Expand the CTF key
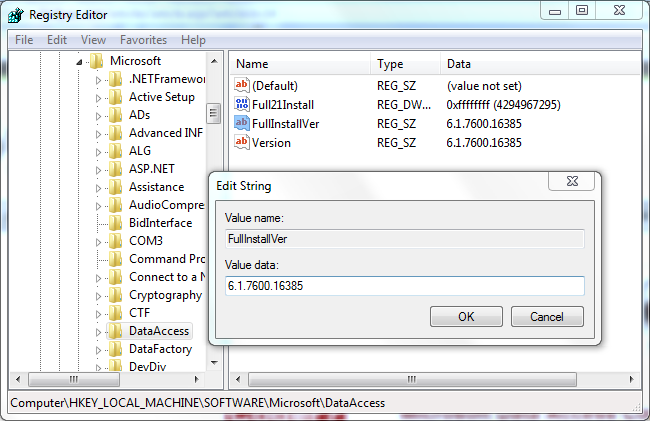Screen dimensions: 650x421 coord(98,315)
